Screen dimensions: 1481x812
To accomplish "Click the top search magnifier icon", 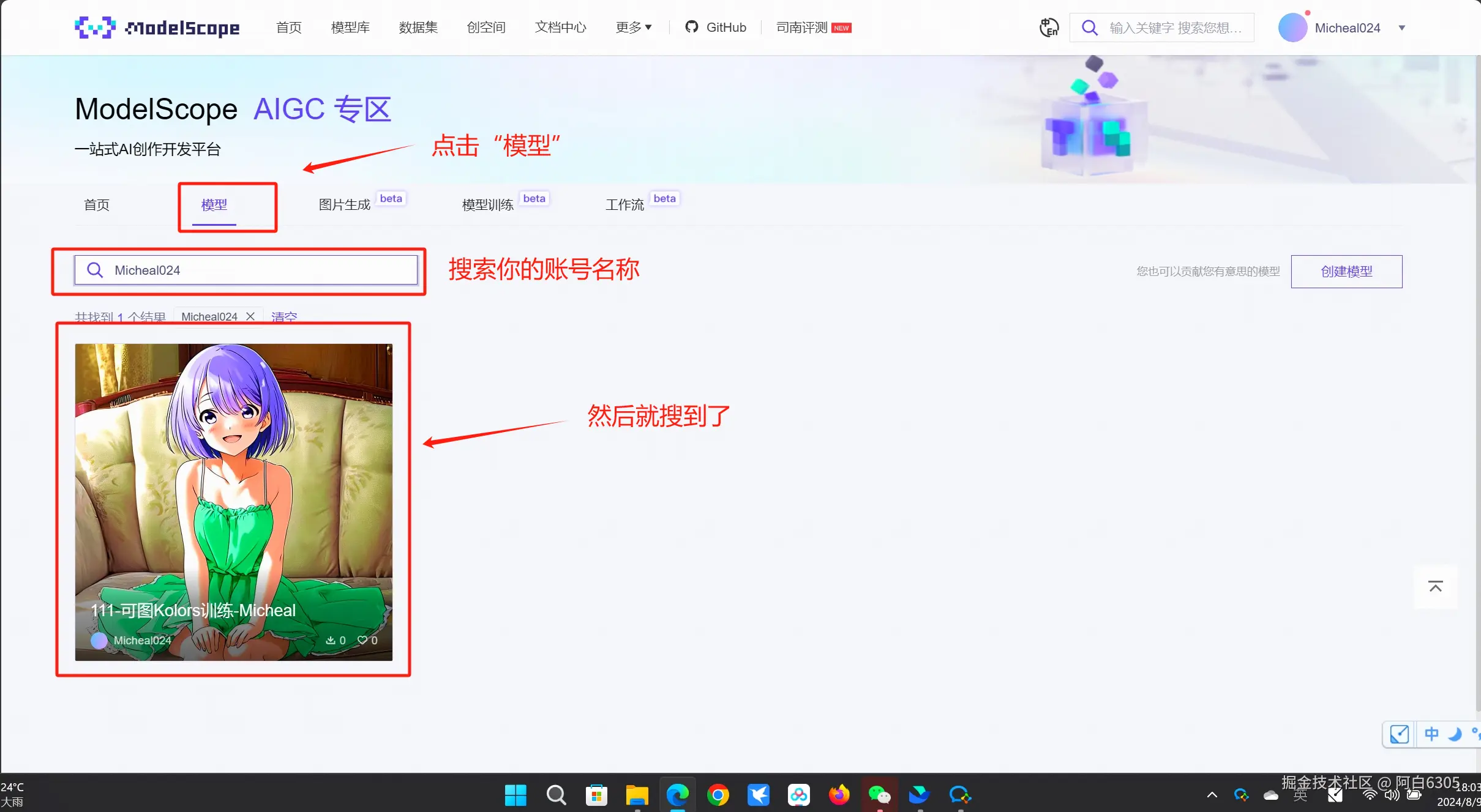I will tap(1090, 28).
